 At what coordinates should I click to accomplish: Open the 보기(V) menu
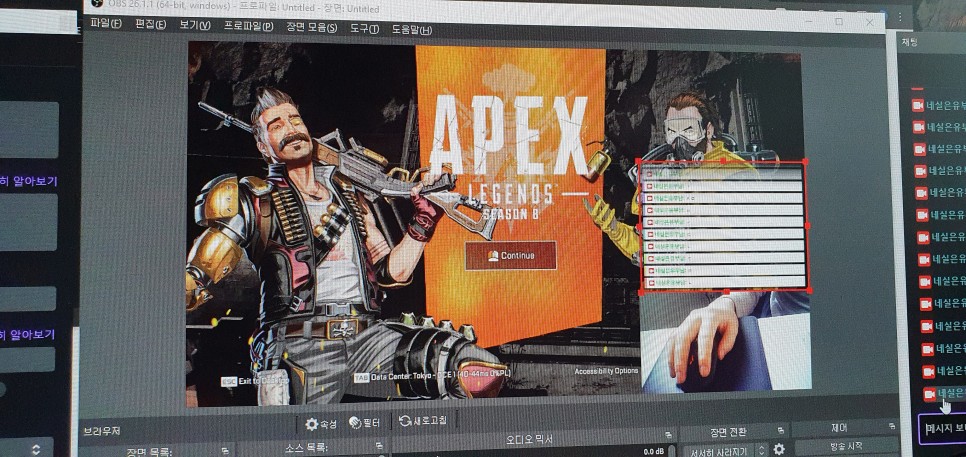(x=195, y=25)
